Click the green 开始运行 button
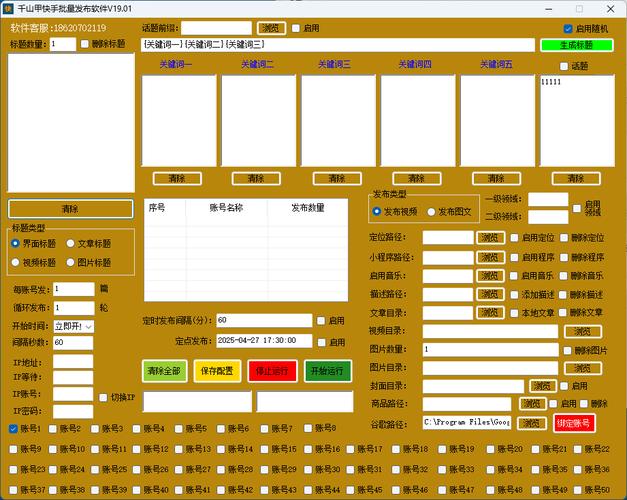 tap(328, 371)
